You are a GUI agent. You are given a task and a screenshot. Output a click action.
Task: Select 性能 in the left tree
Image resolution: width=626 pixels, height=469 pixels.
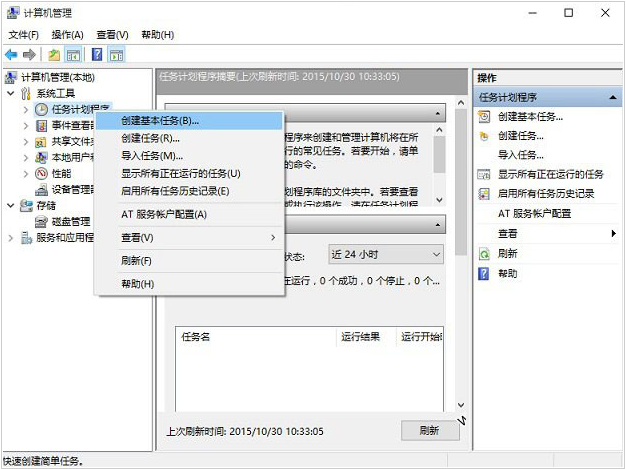(x=60, y=173)
